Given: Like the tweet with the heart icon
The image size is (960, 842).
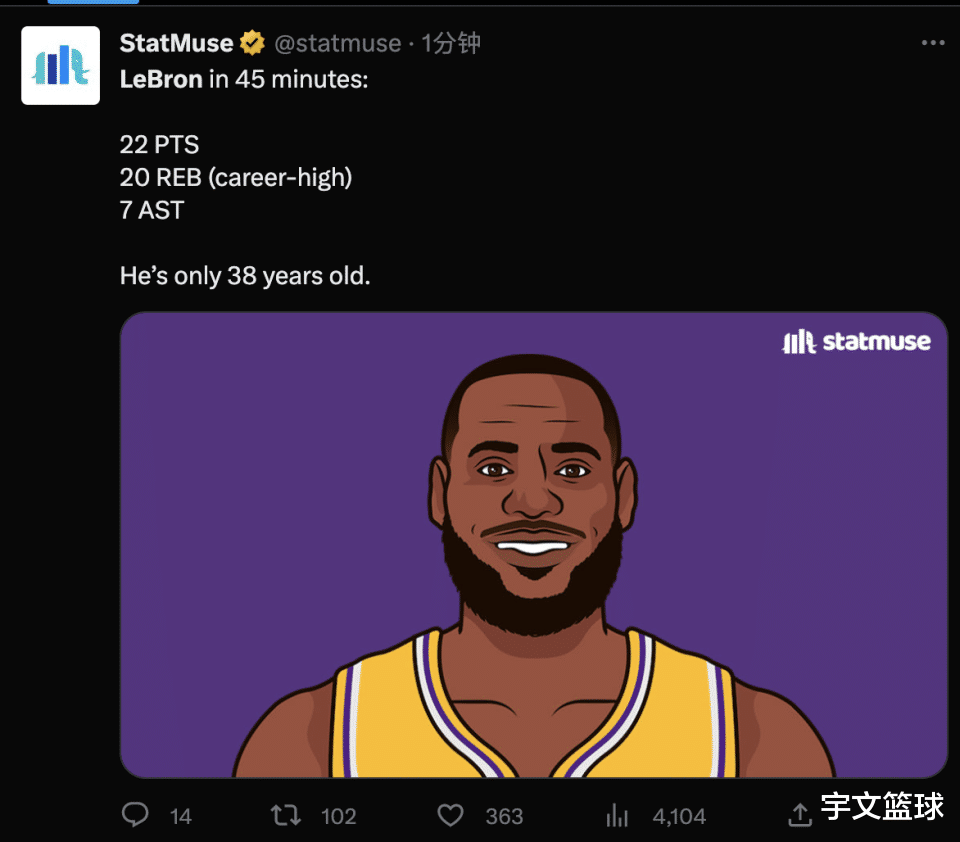Looking at the screenshot, I should pyautogui.click(x=451, y=816).
